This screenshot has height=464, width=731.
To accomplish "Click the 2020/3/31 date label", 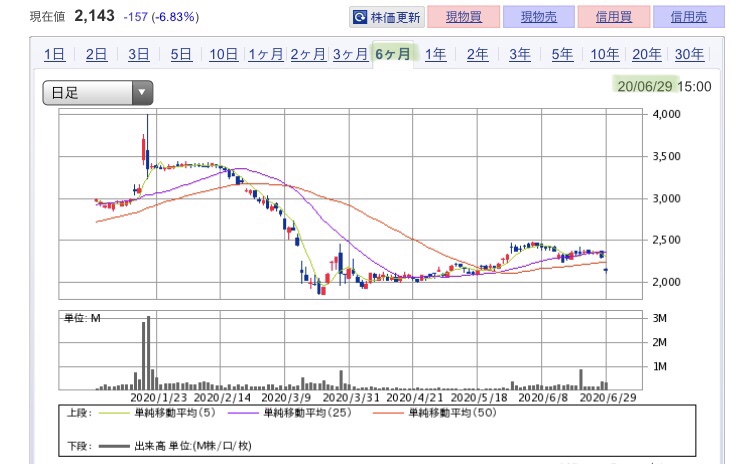I will (x=351, y=398).
